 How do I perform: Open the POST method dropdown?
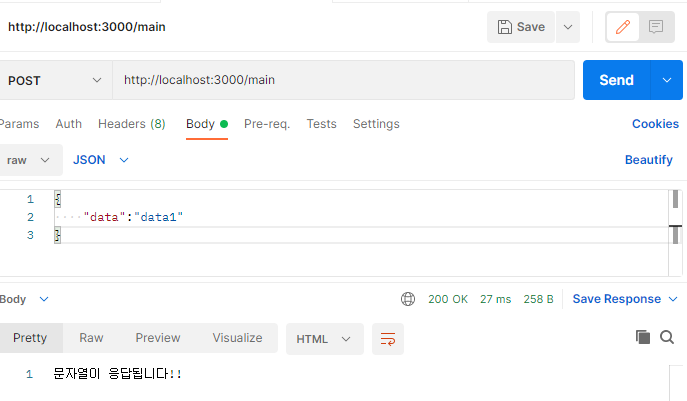(x=54, y=80)
